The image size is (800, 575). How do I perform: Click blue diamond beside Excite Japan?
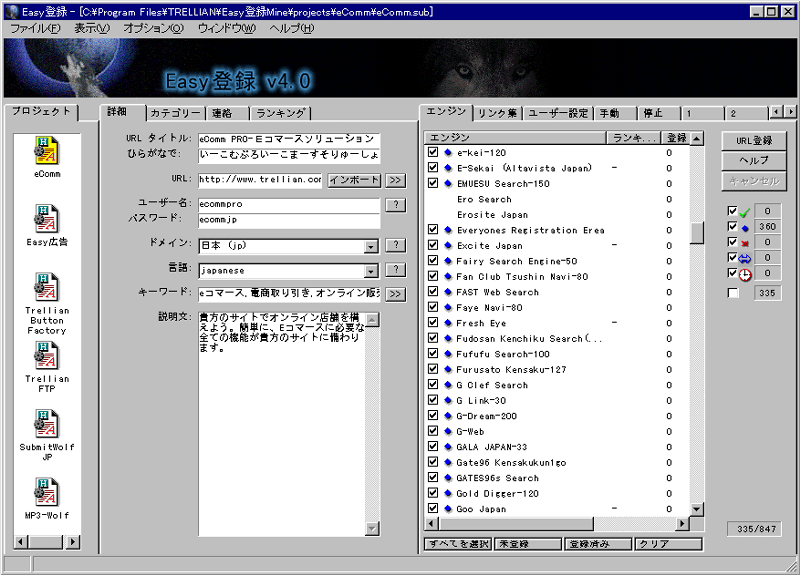tap(448, 245)
